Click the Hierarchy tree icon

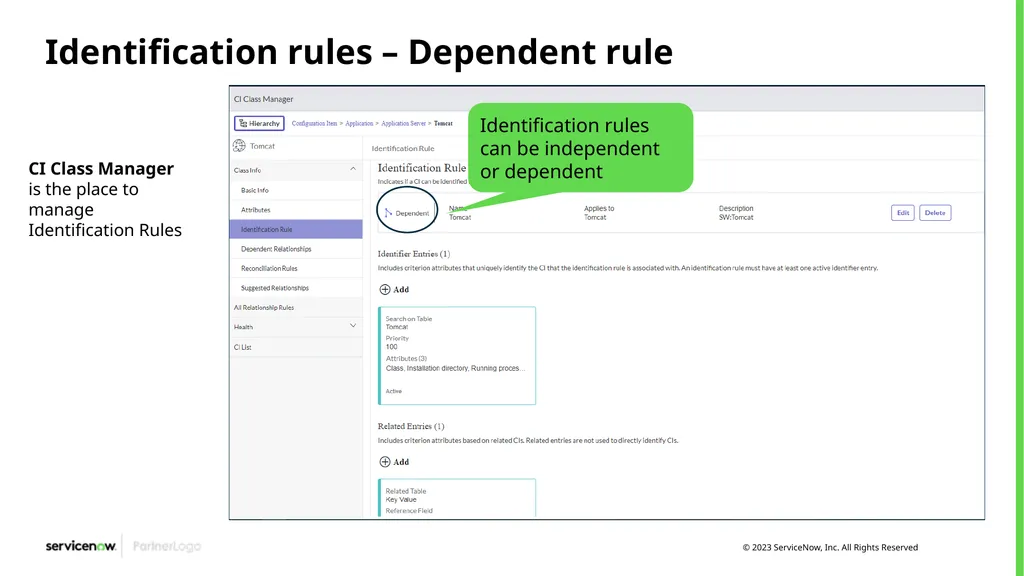point(243,123)
